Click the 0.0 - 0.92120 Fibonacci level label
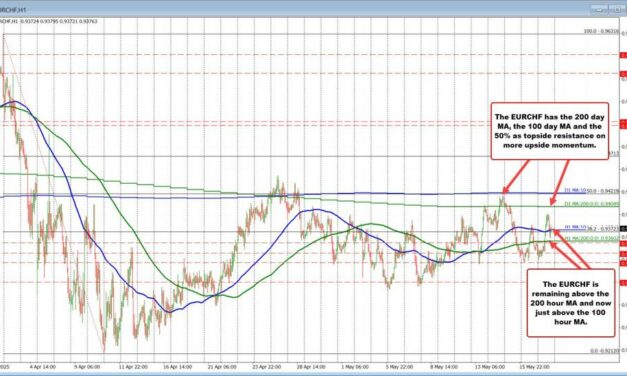 (x=605, y=351)
